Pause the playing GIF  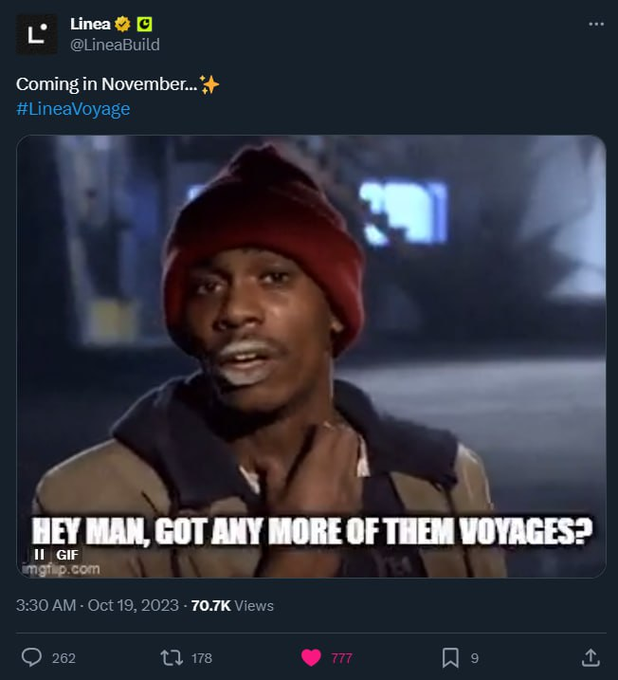click(39, 554)
